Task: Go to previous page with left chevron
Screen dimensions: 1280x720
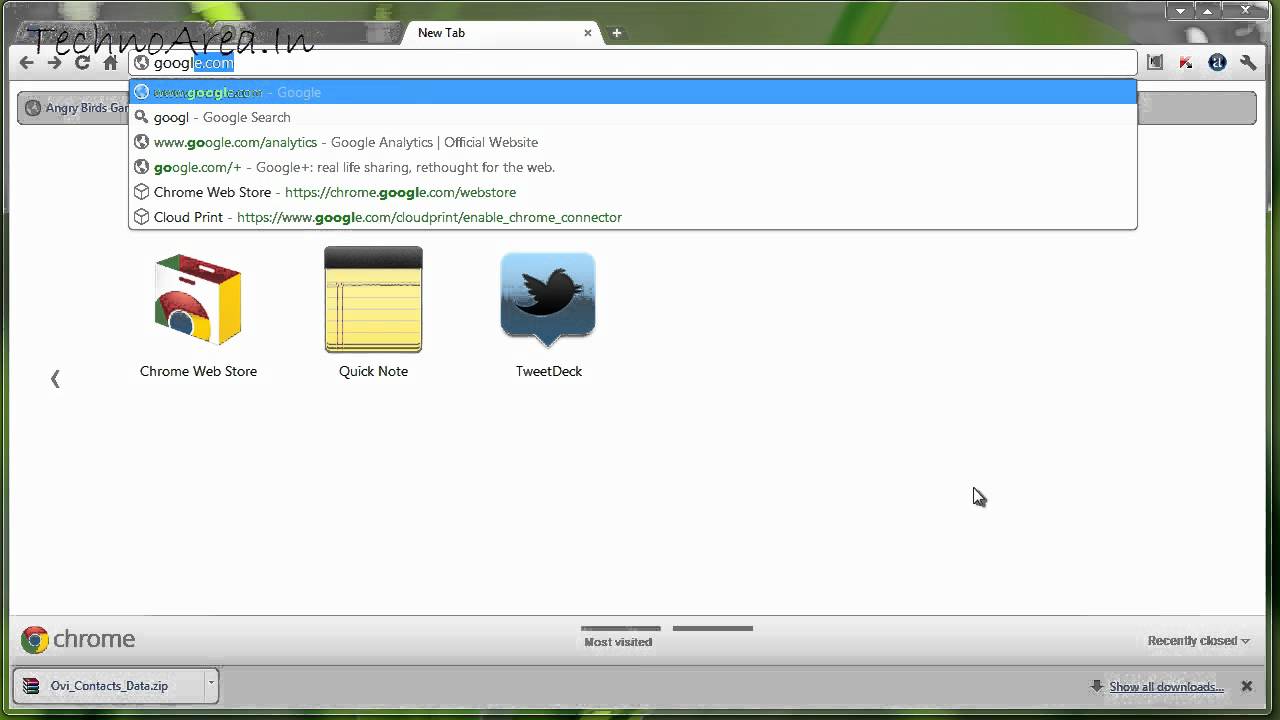Action: click(55, 379)
